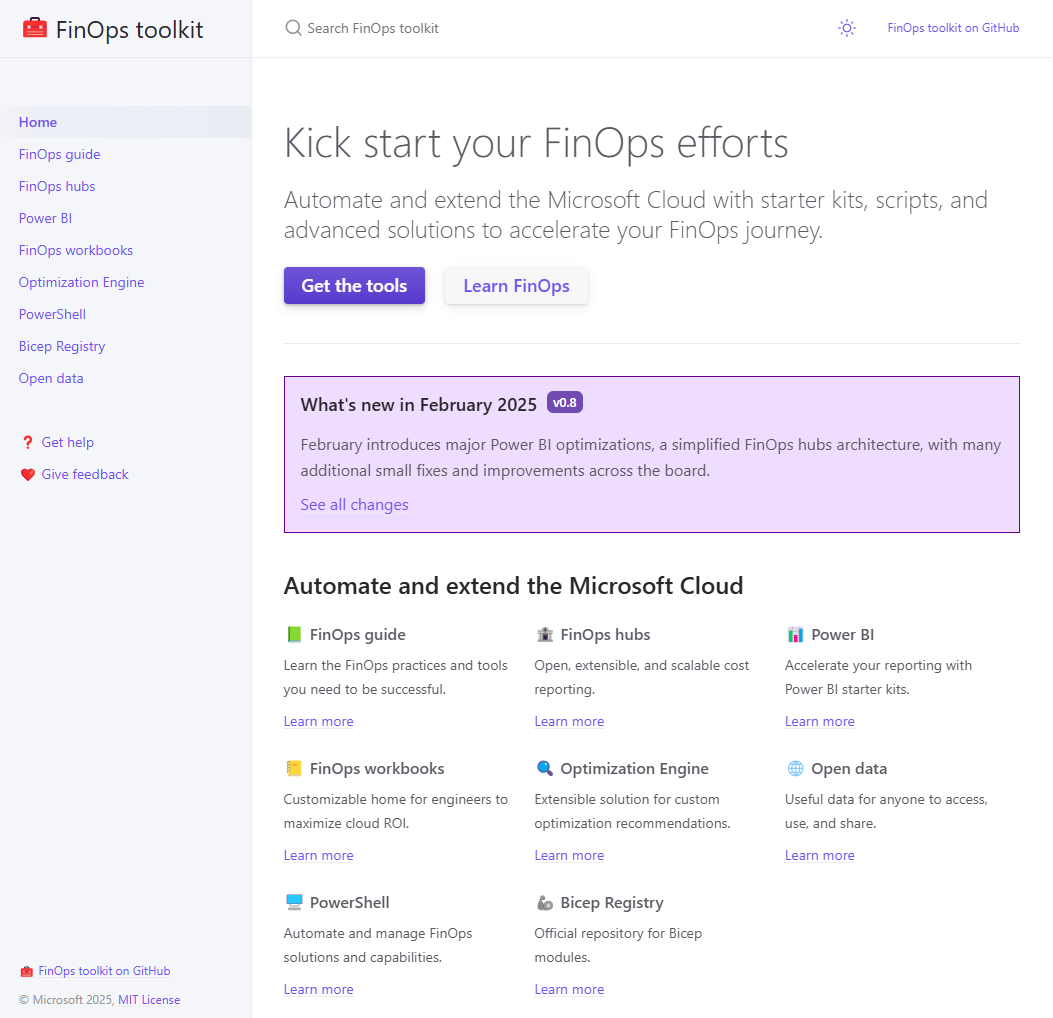Screen dimensions: 1053x1018
Task: Open FinOps hubs in the sidebar
Action: coord(57,187)
